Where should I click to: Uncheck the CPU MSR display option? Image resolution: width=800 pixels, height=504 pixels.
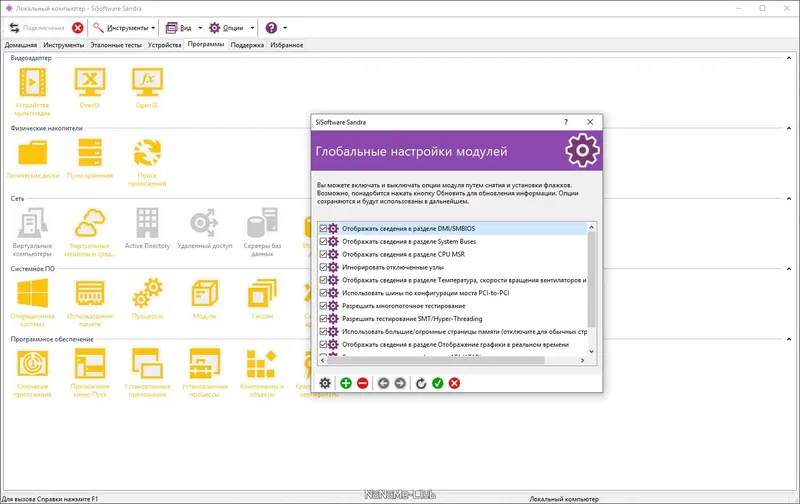click(x=323, y=254)
